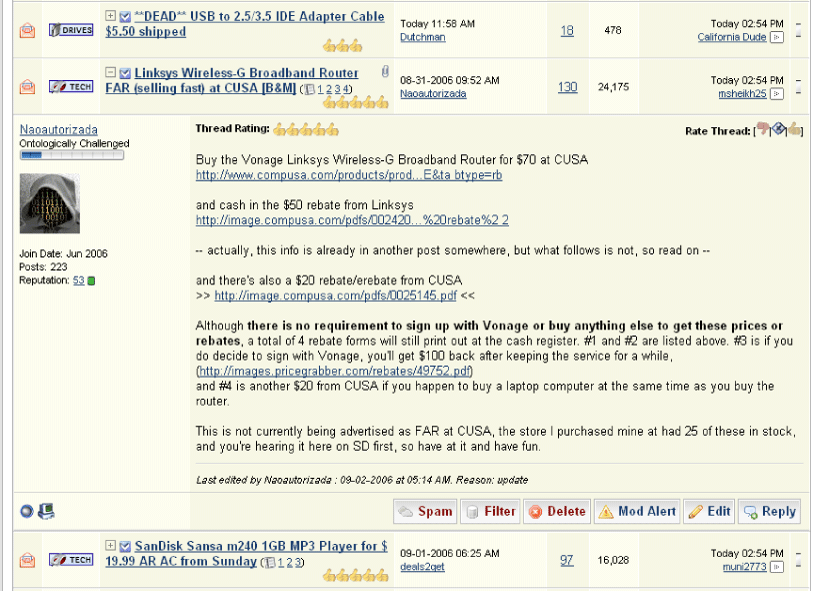Mark the post as Spam
This screenshot has height=591, width=820.
coord(425,512)
